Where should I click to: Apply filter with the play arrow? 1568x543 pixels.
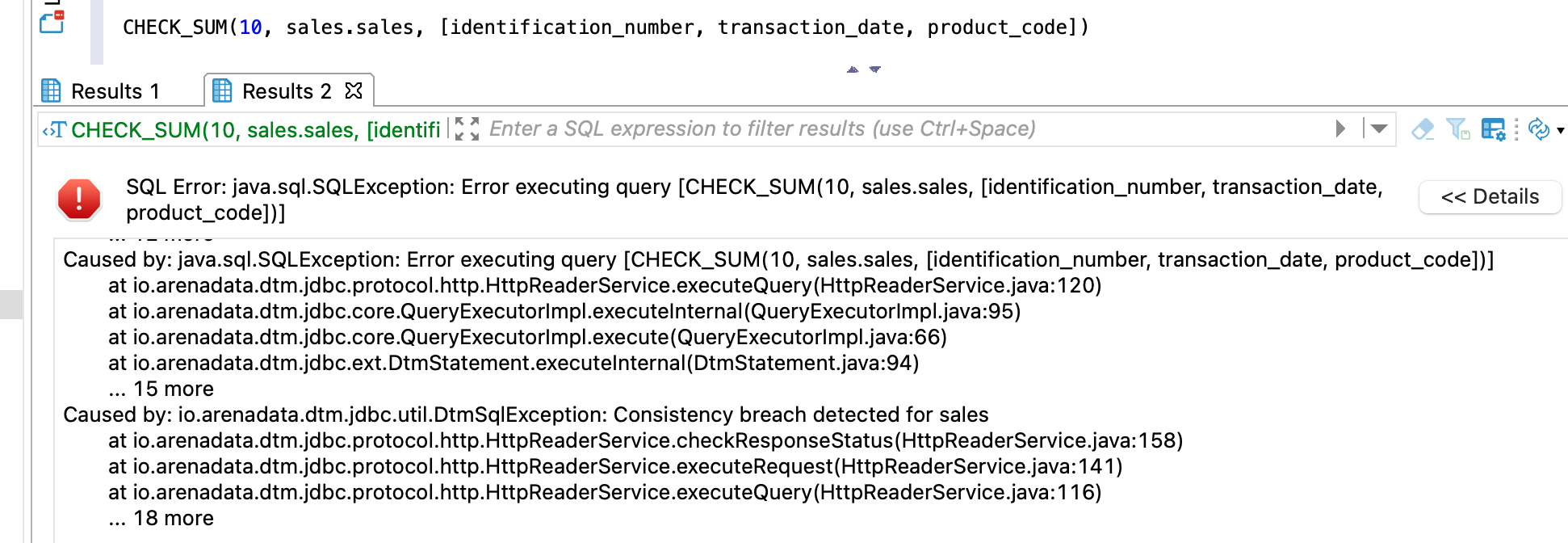click(1340, 128)
